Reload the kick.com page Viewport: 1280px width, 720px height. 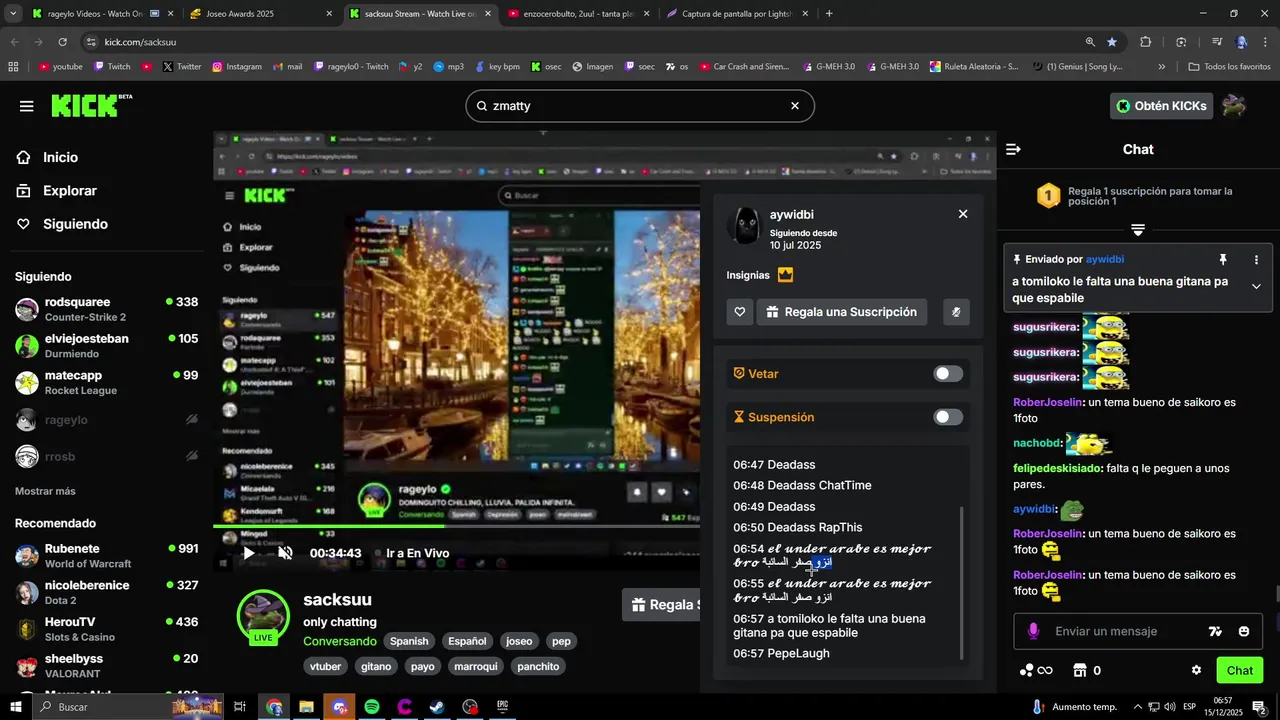coord(62,42)
